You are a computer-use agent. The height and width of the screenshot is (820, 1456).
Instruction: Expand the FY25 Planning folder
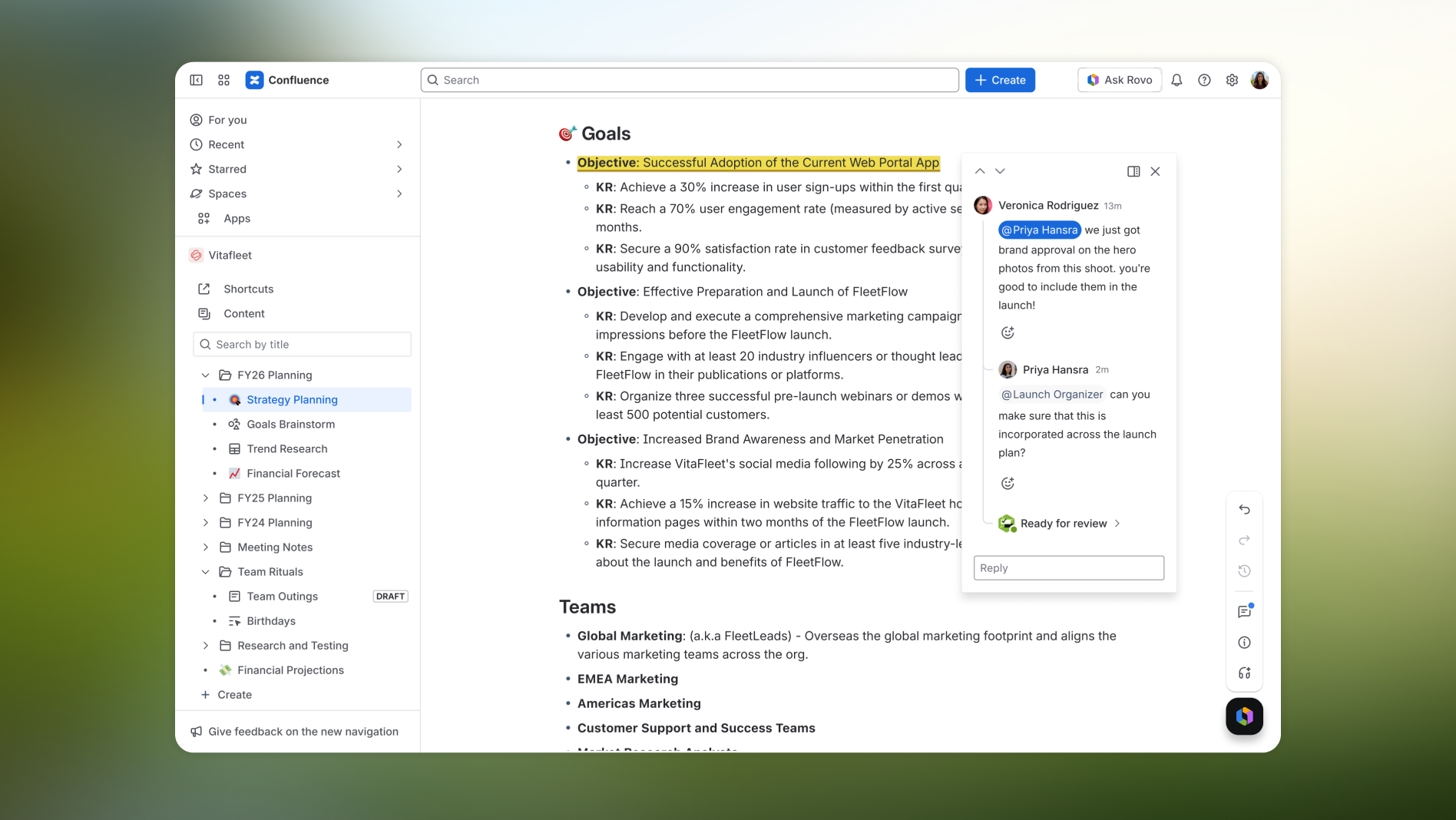click(x=206, y=498)
